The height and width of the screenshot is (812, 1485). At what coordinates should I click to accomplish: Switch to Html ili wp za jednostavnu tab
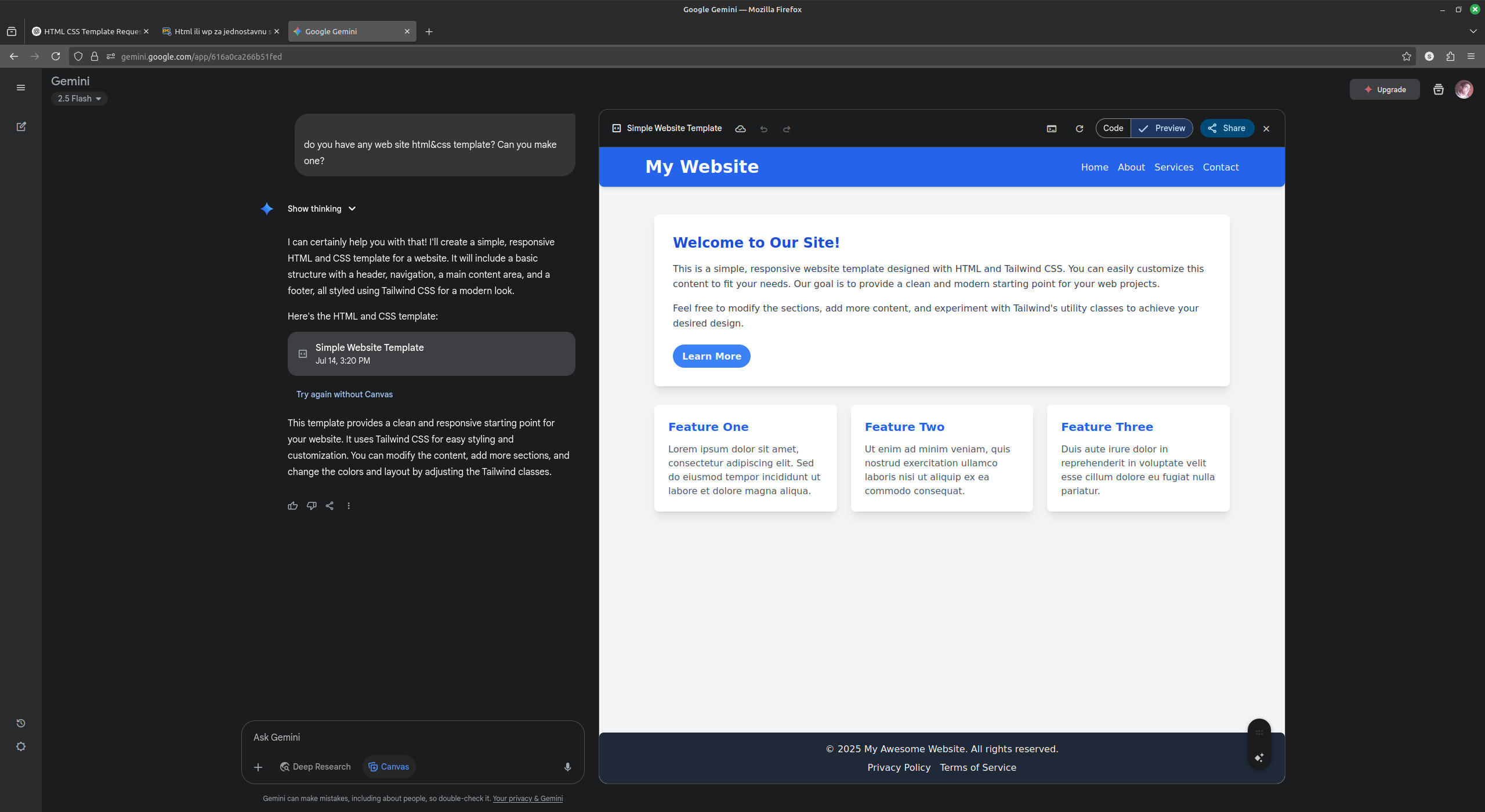tap(220, 31)
